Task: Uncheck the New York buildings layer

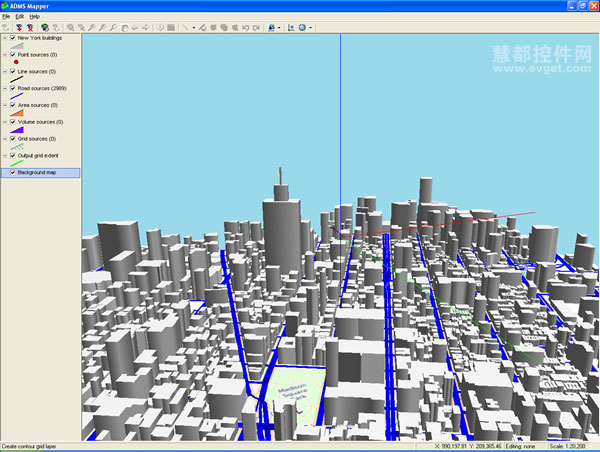Action: tap(13, 38)
